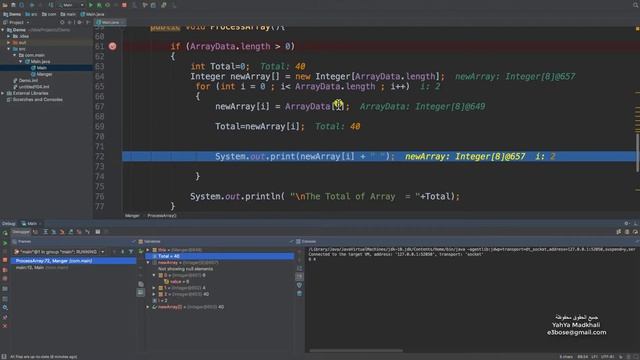Click the Manger breadcrumb below the editor
This screenshot has height=360, width=640.
132,216
